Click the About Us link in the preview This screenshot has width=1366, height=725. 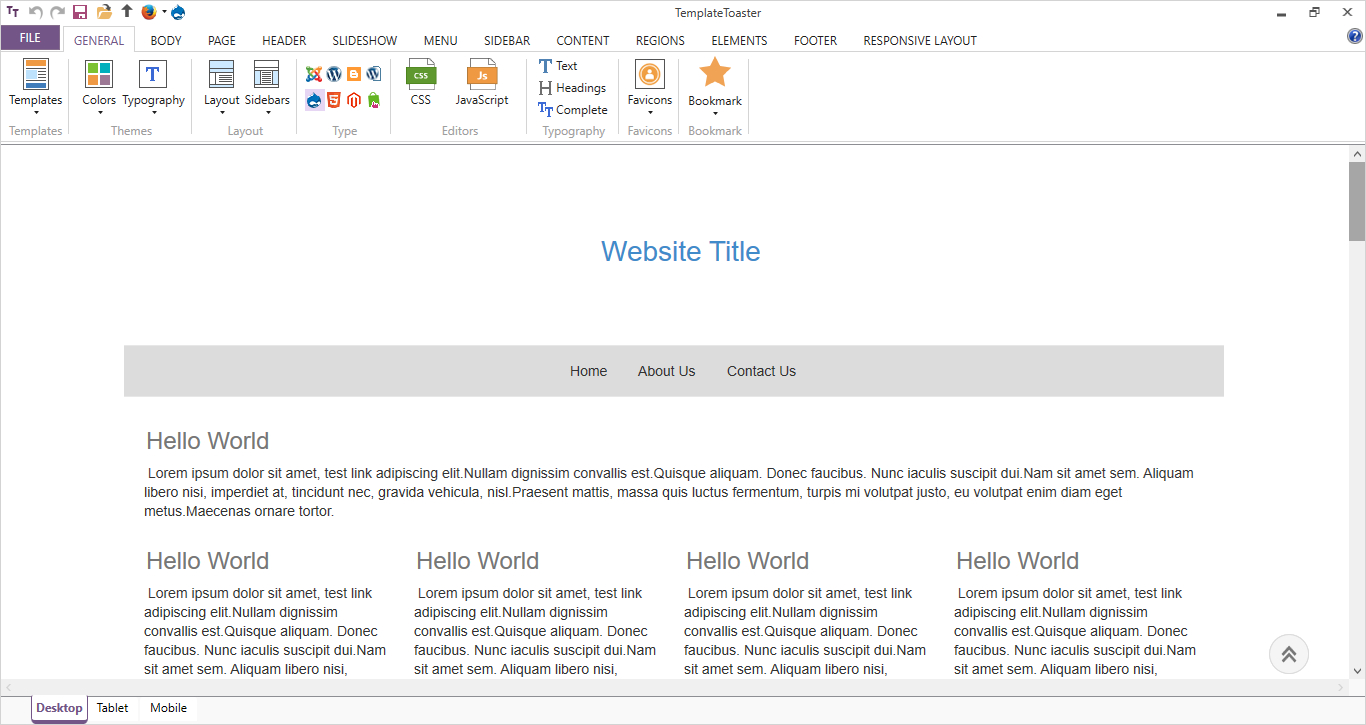pyautogui.click(x=666, y=371)
